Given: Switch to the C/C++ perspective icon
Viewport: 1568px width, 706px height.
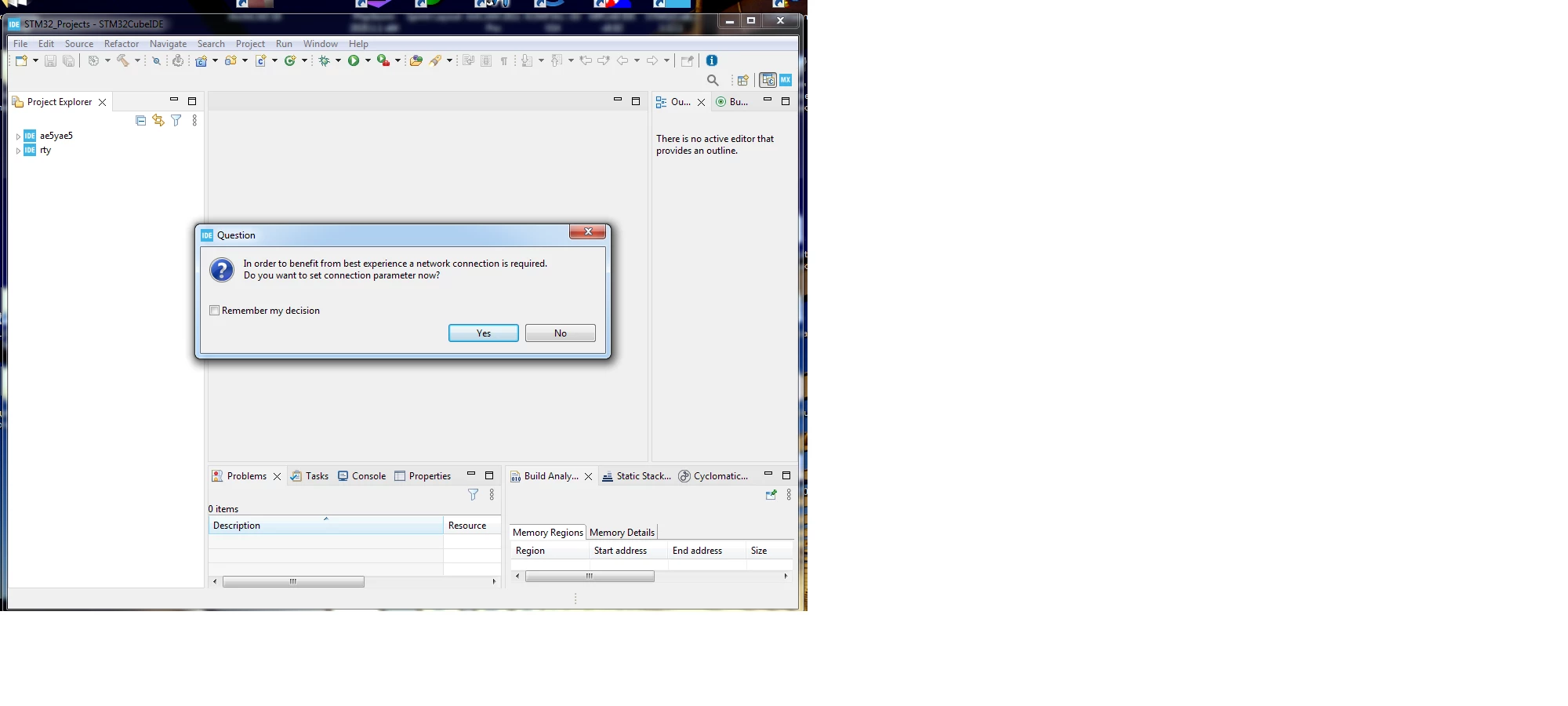Looking at the screenshot, I should point(768,80).
